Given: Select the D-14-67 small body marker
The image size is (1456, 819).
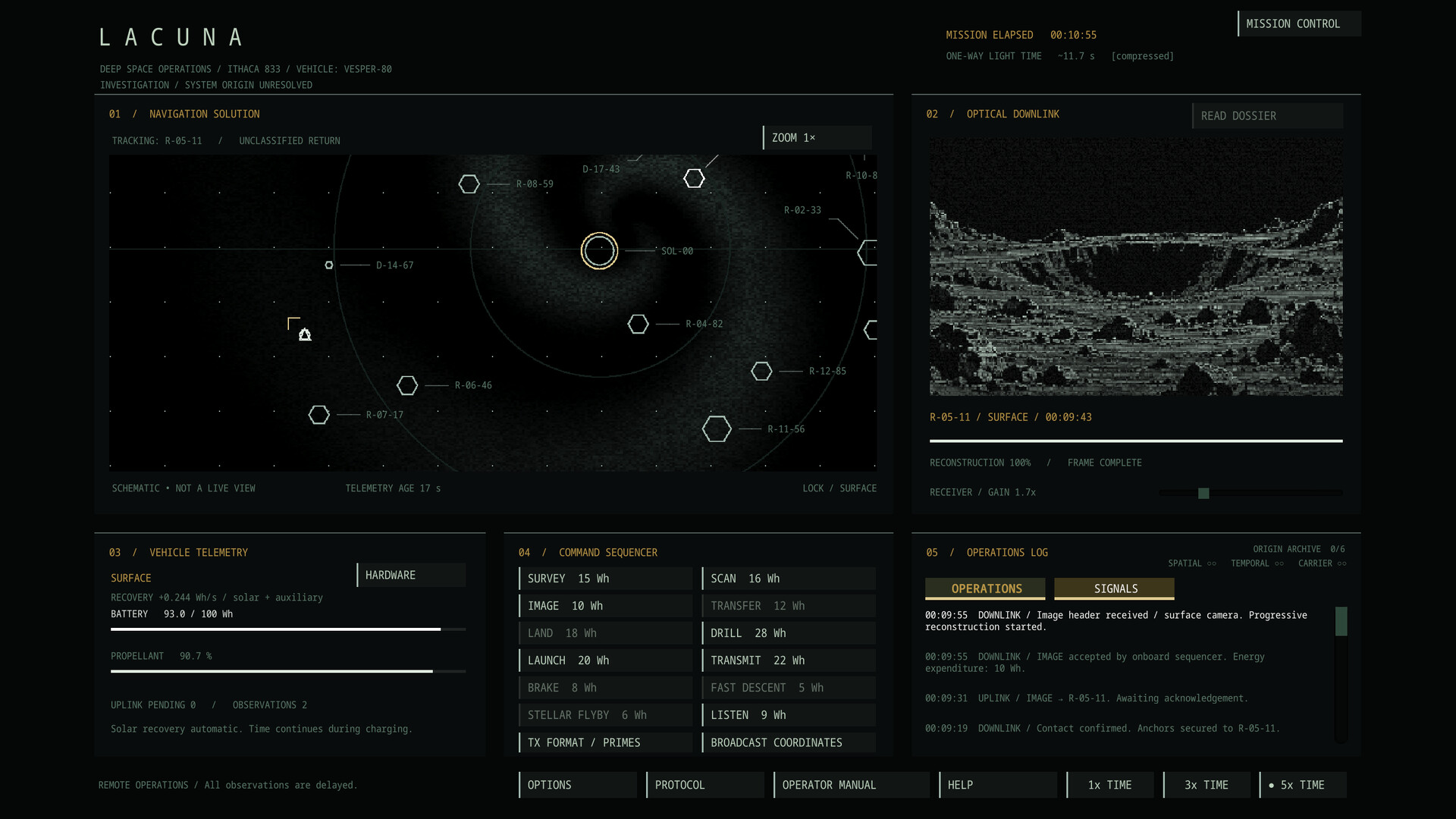Looking at the screenshot, I should pos(328,265).
